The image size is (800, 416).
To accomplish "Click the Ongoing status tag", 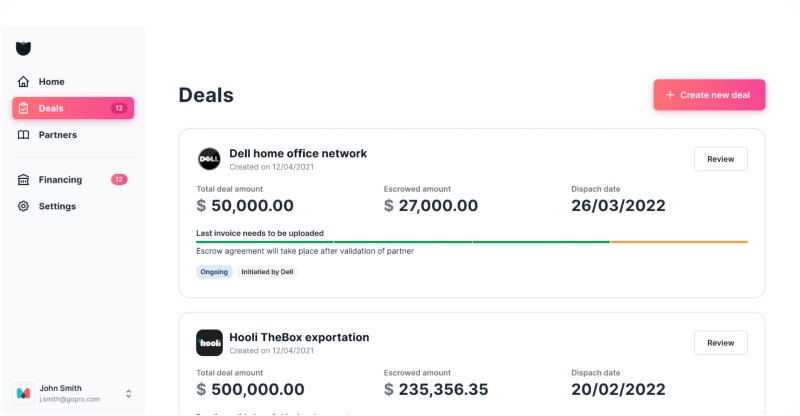I will coord(214,272).
